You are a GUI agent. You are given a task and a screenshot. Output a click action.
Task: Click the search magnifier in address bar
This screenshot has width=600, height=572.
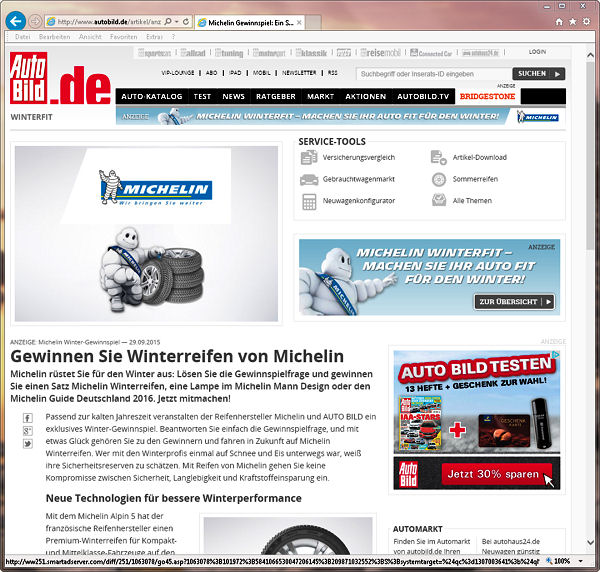(x=168, y=22)
